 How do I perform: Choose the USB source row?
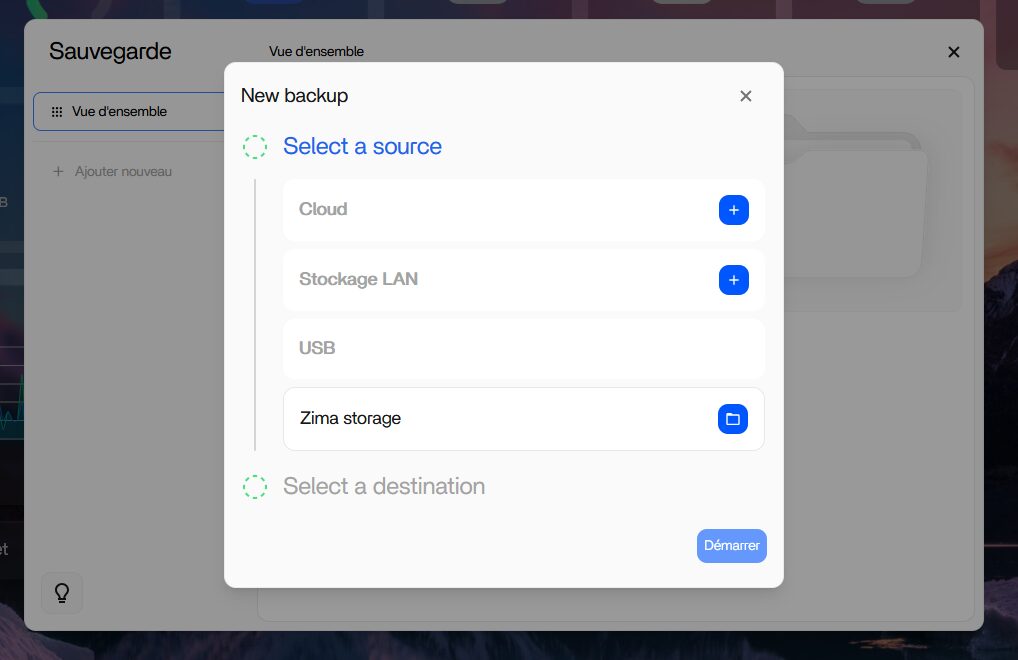point(523,349)
